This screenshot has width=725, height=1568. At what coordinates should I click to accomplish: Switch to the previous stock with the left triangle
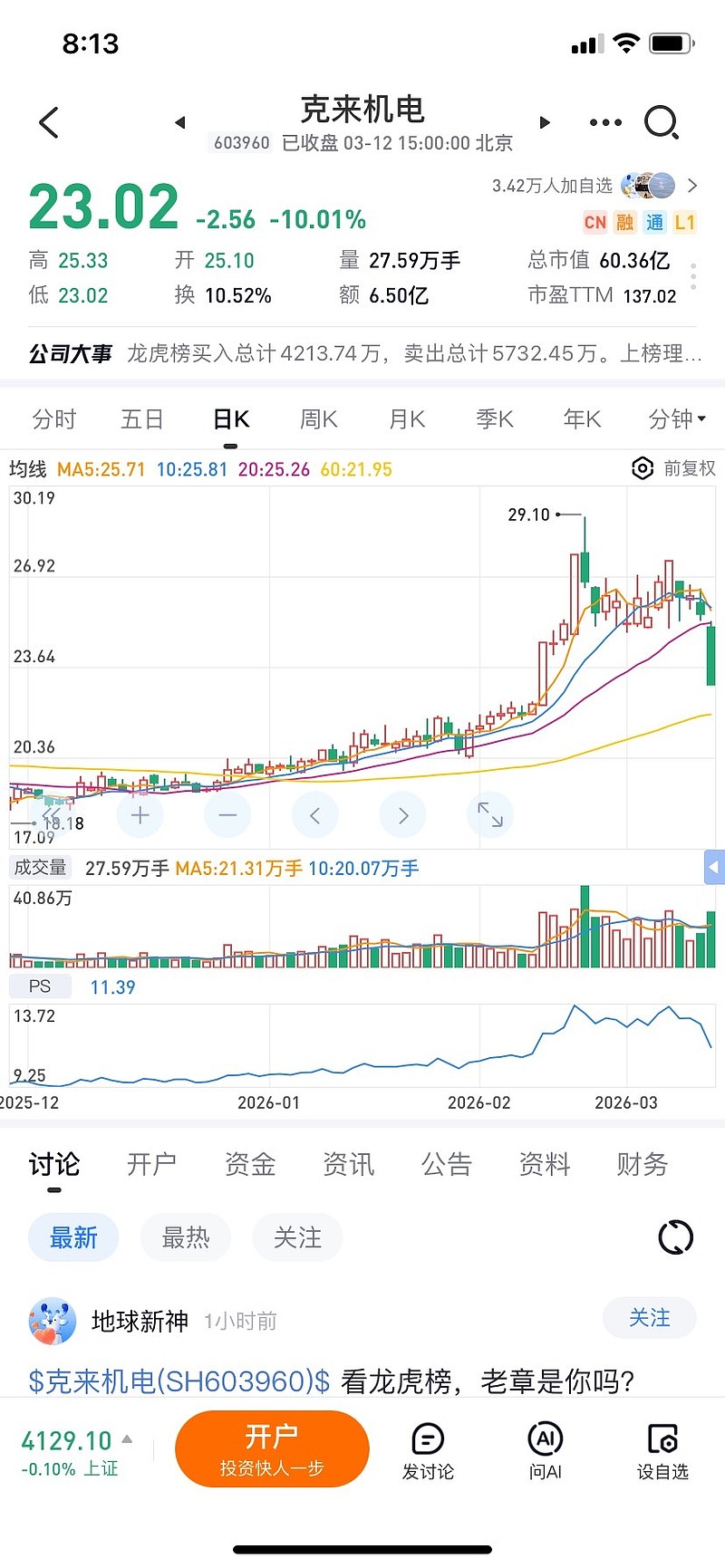pyautogui.click(x=179, y=122)
